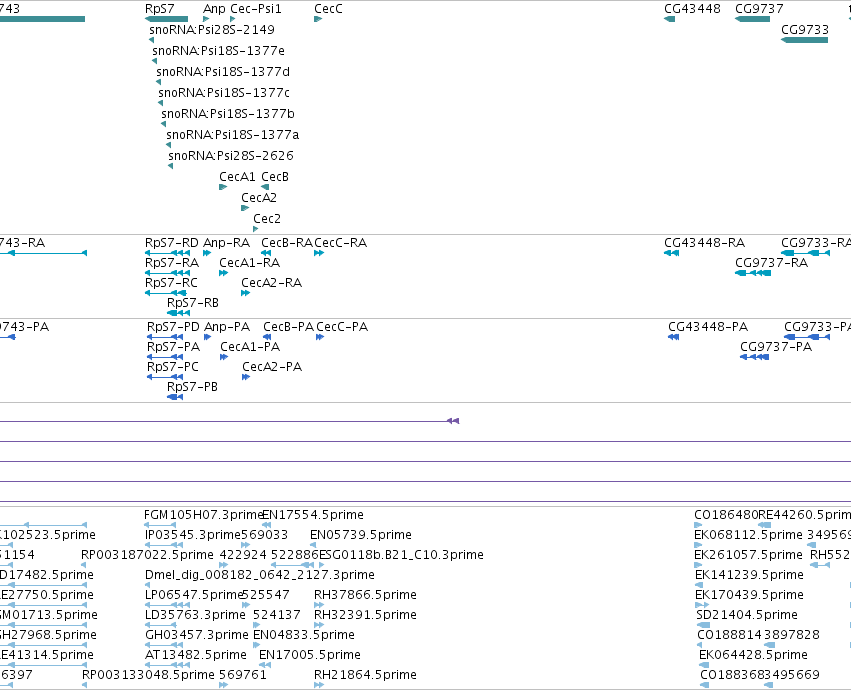Click the CecC-RA transcript label

coord(340,243)
